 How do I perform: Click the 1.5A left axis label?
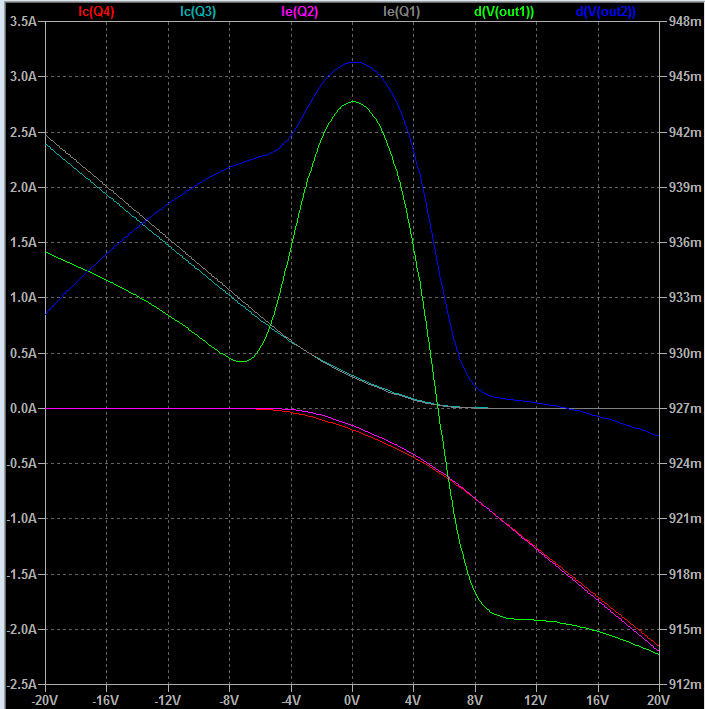[24, 242]
